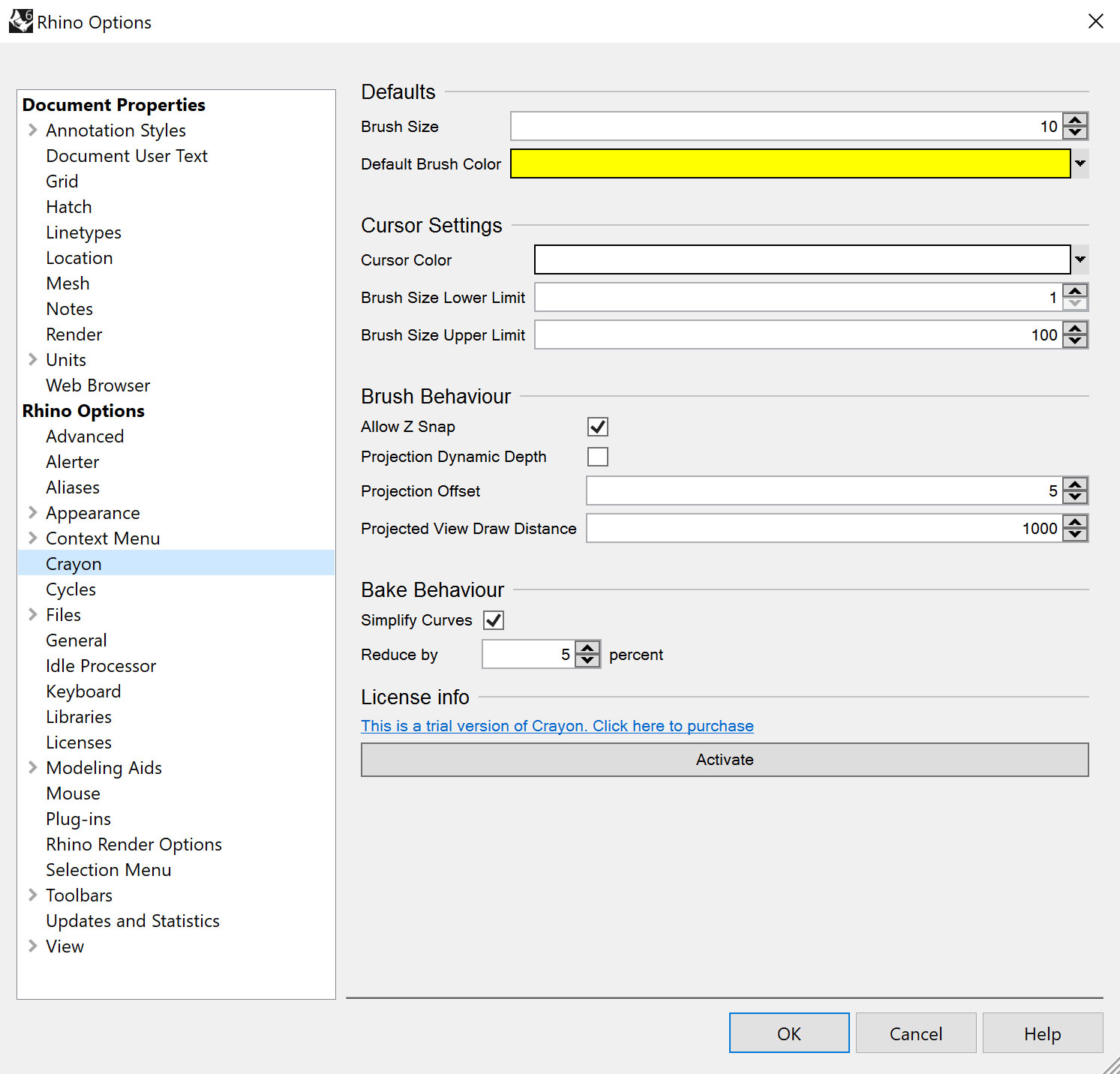Increase Brush Size Lower Limit value

(x=1075, y=291)
